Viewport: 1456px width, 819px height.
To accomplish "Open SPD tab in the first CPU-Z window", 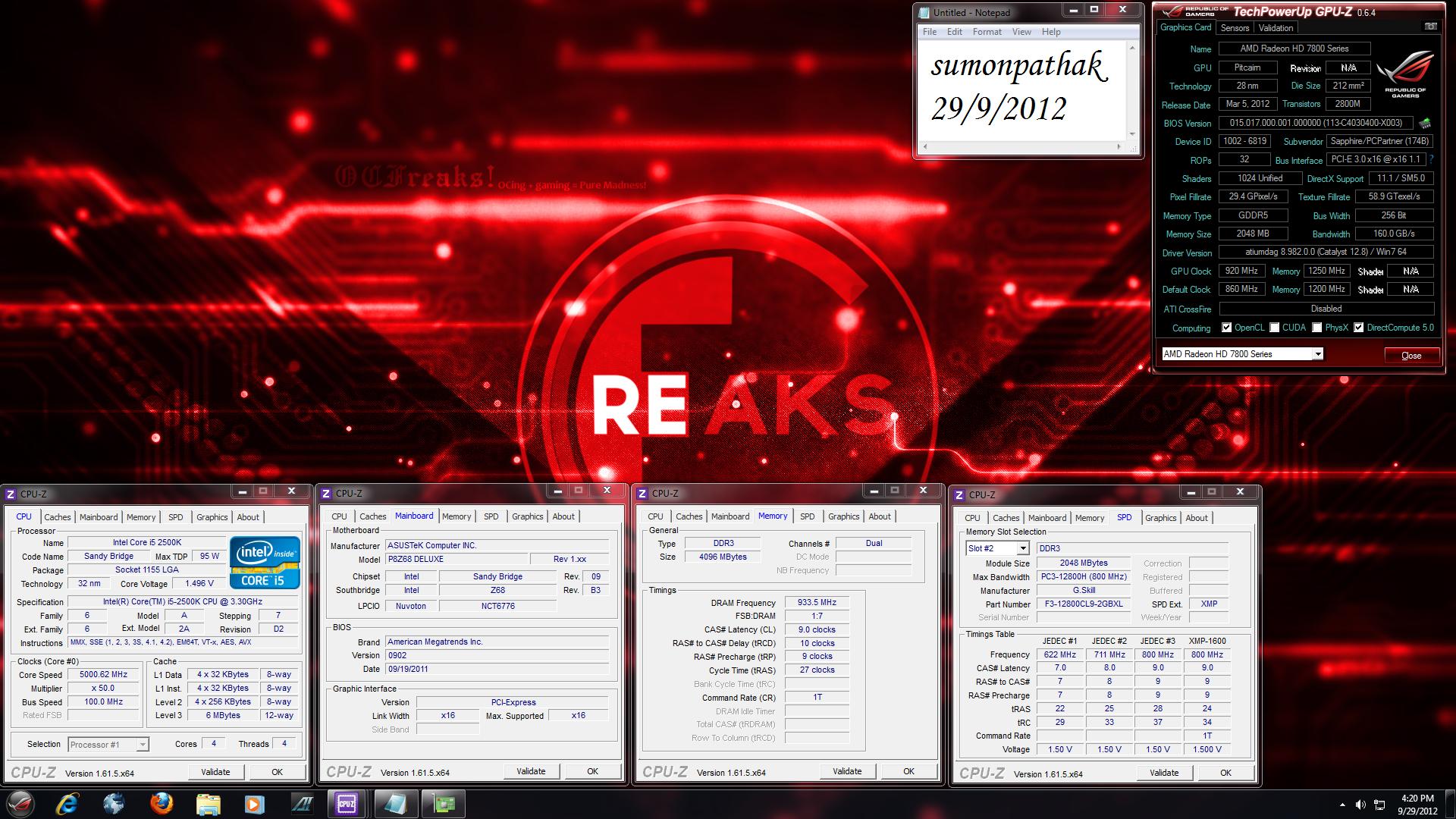I will 176,517.
